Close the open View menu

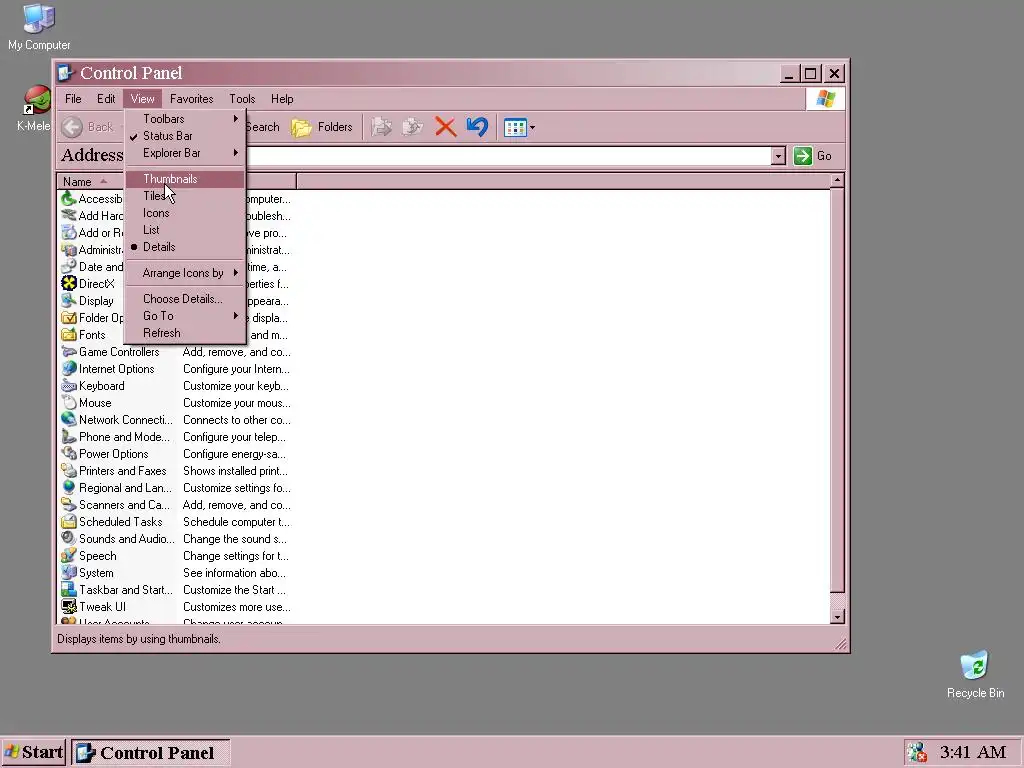point(142,99)
